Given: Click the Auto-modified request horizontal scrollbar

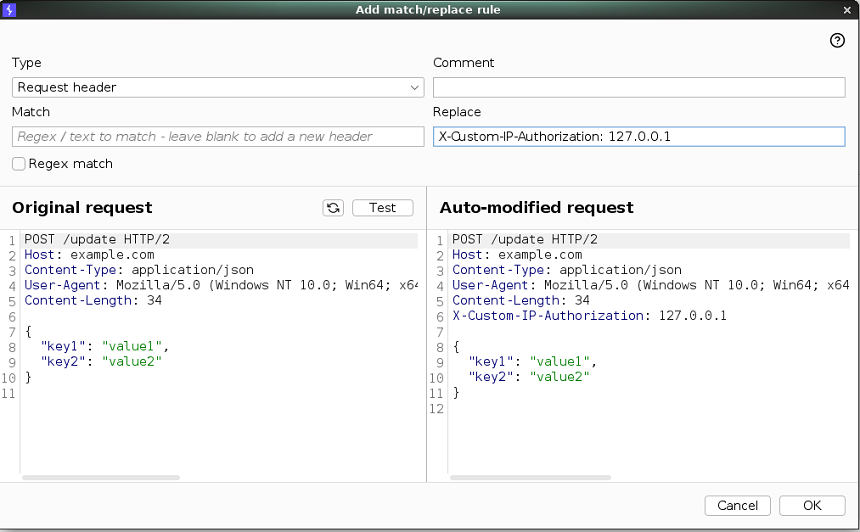Looking at the screenshot, I should point(528,478).
